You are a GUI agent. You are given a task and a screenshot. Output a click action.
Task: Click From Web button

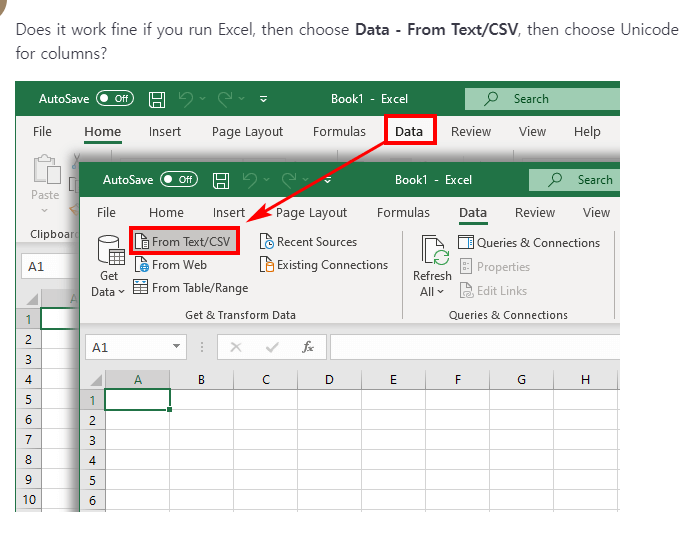point(170,264)
